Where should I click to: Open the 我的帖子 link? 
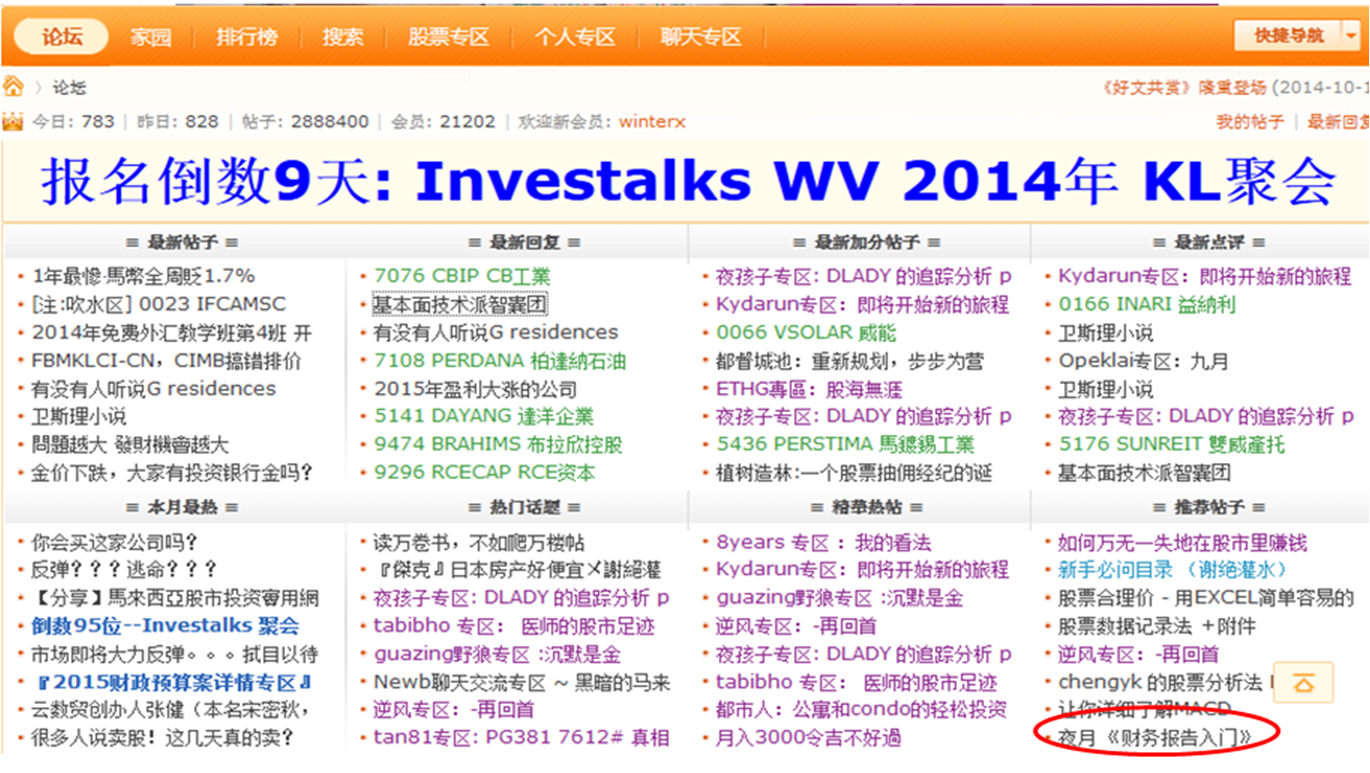pyautogui.click(x=1250, y=122)
